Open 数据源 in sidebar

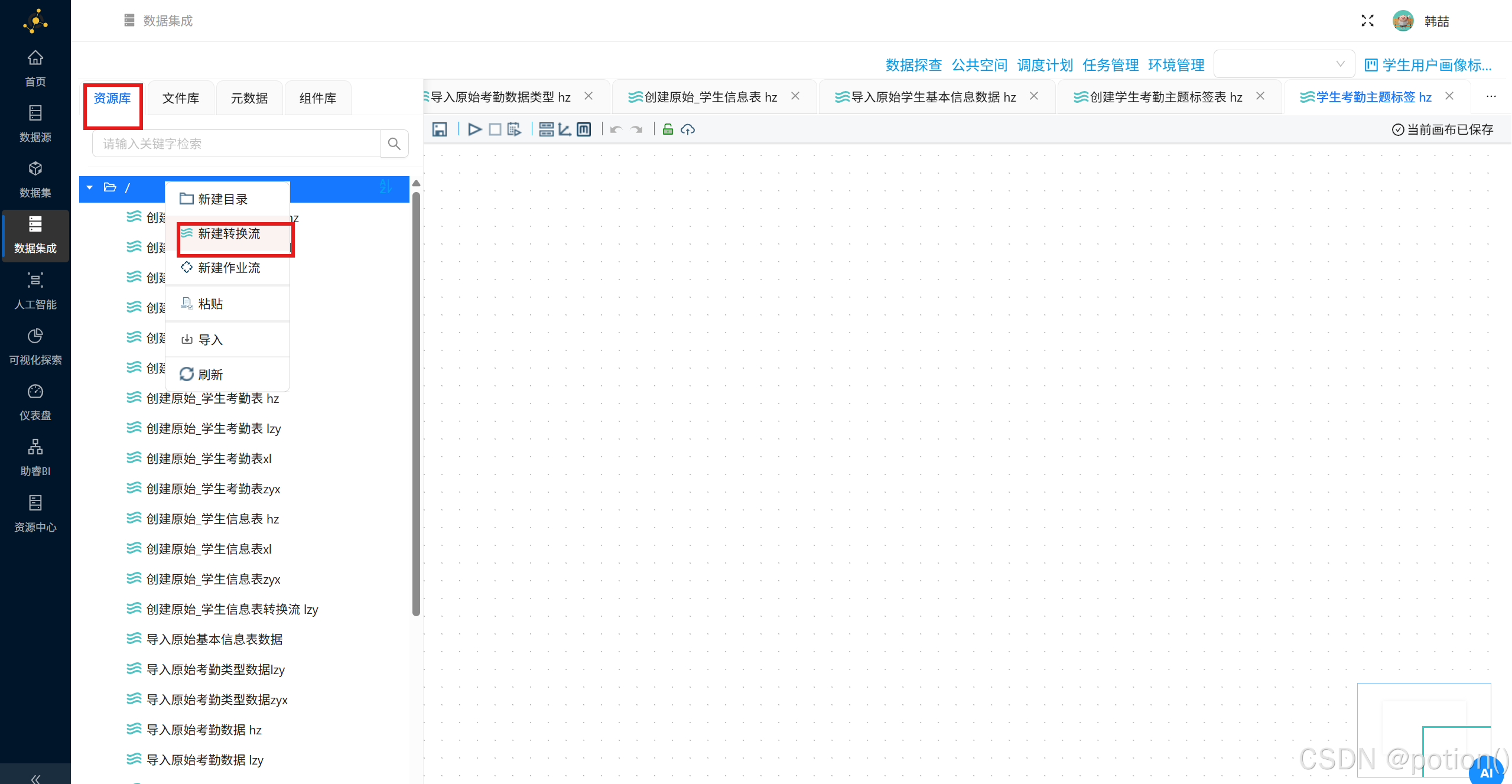35,123
